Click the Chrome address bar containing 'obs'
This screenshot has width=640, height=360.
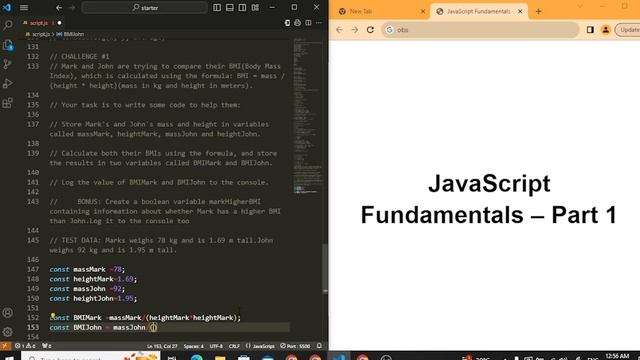480,30
